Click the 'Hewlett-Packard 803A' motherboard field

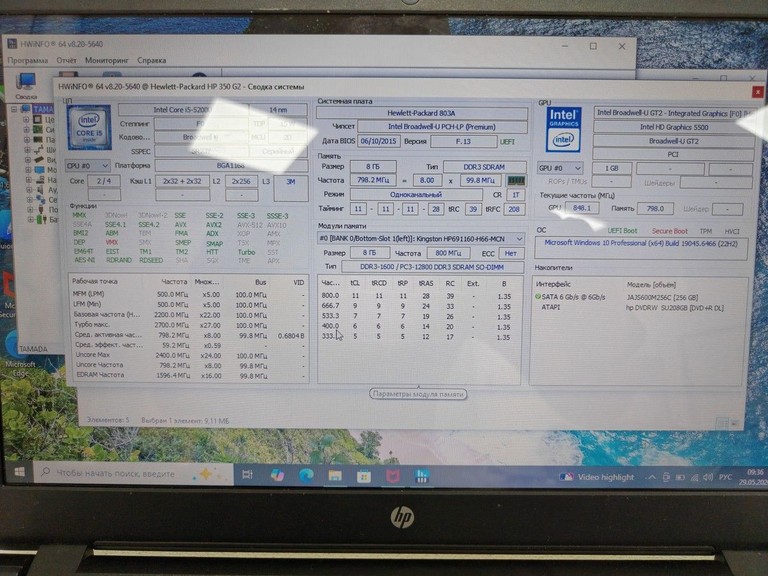pos(422,113)
